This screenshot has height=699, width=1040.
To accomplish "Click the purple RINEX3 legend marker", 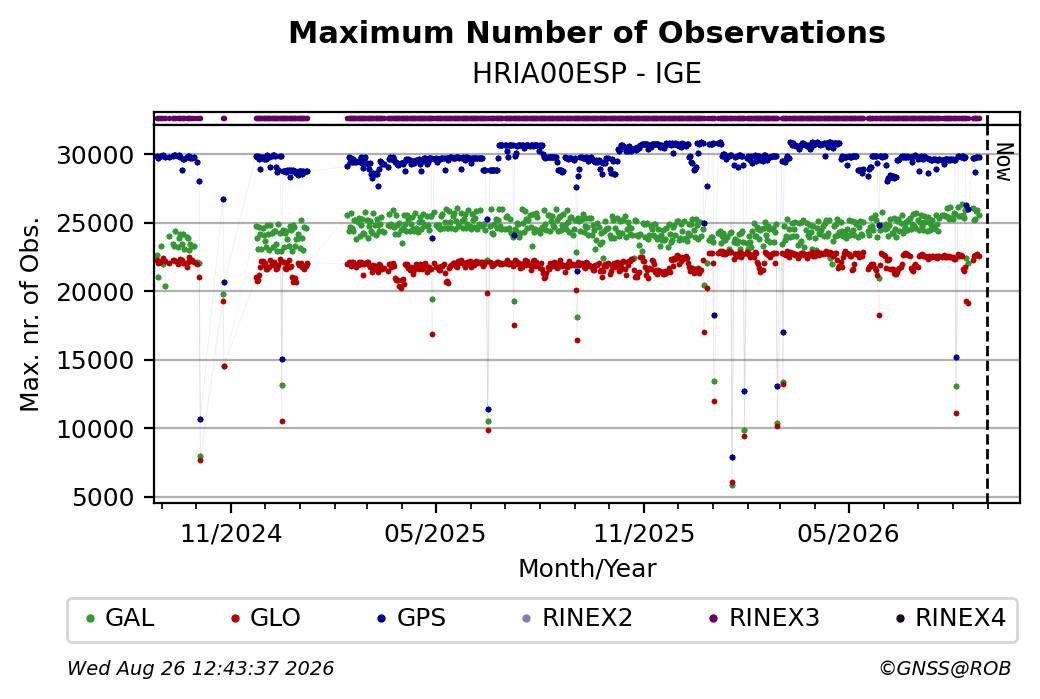I will tap(714, 619).
